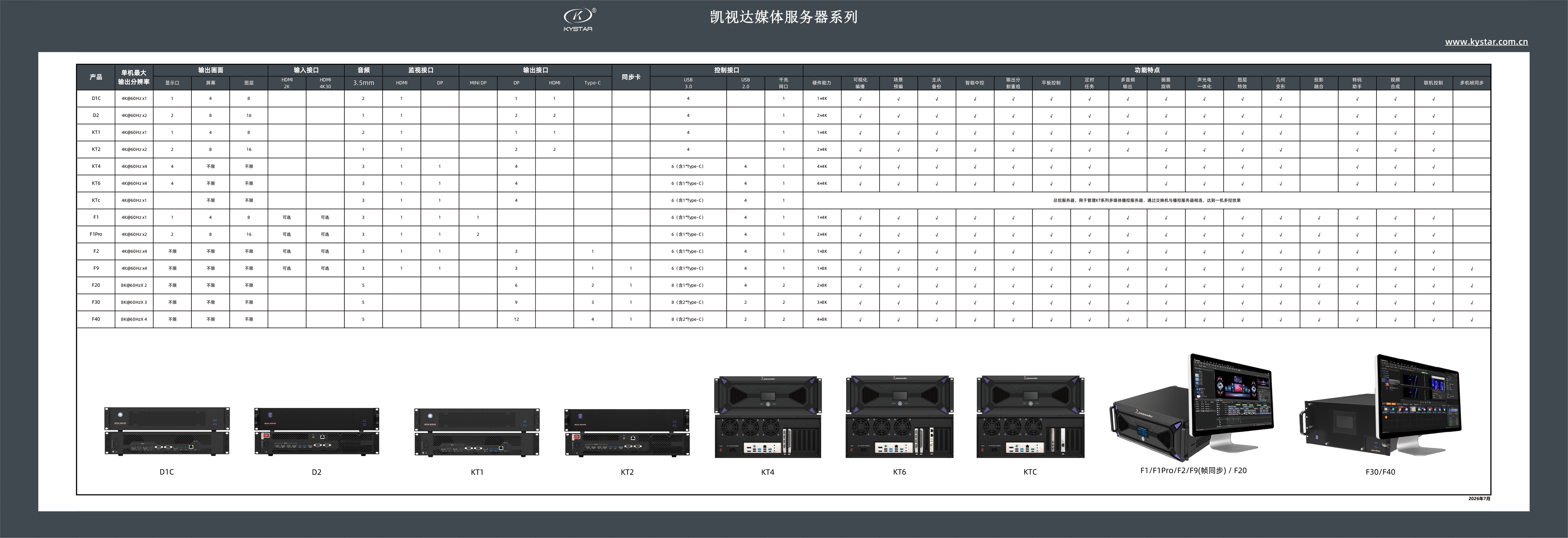Click the '图层特效' feature header
Viewport: 1568px width, 538px height.
pyautogui.click(x=1242, y=83)
